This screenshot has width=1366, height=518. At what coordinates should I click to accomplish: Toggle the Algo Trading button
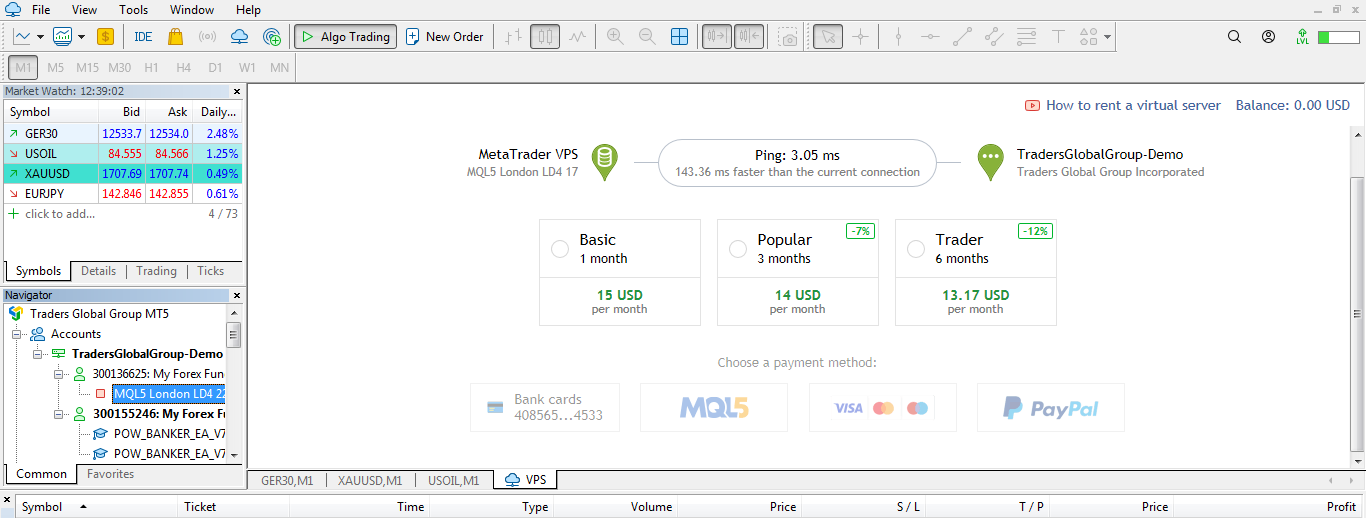point(345,37)
